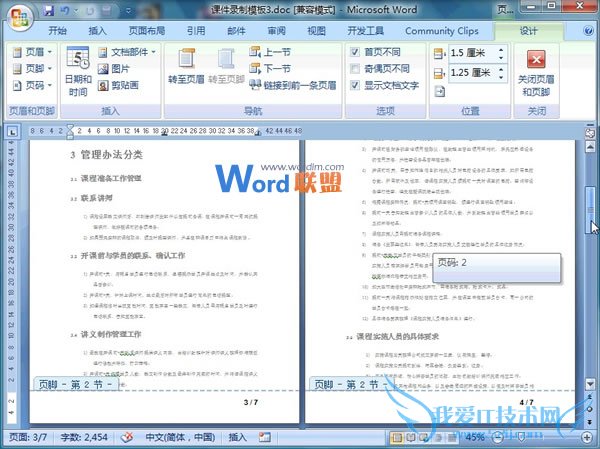Click the Select Browse Object round button
Image resolution: width=600 pixels, height=449 pixels.
tap(590, 409)
